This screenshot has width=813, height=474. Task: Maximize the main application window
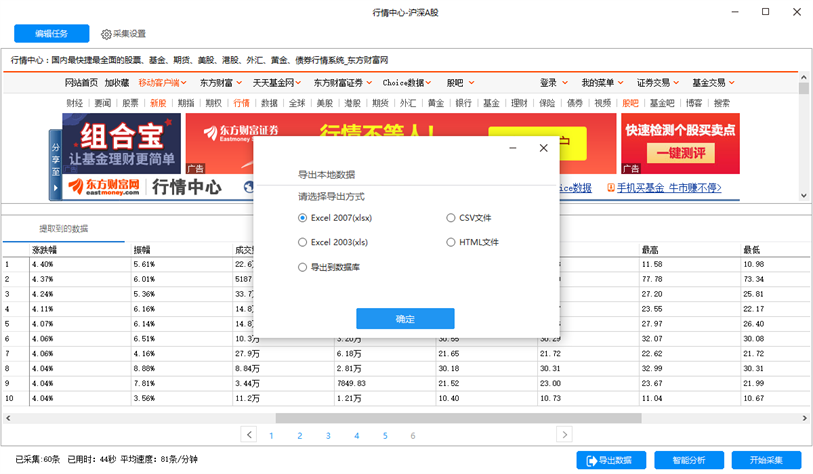tap(765, 12)
